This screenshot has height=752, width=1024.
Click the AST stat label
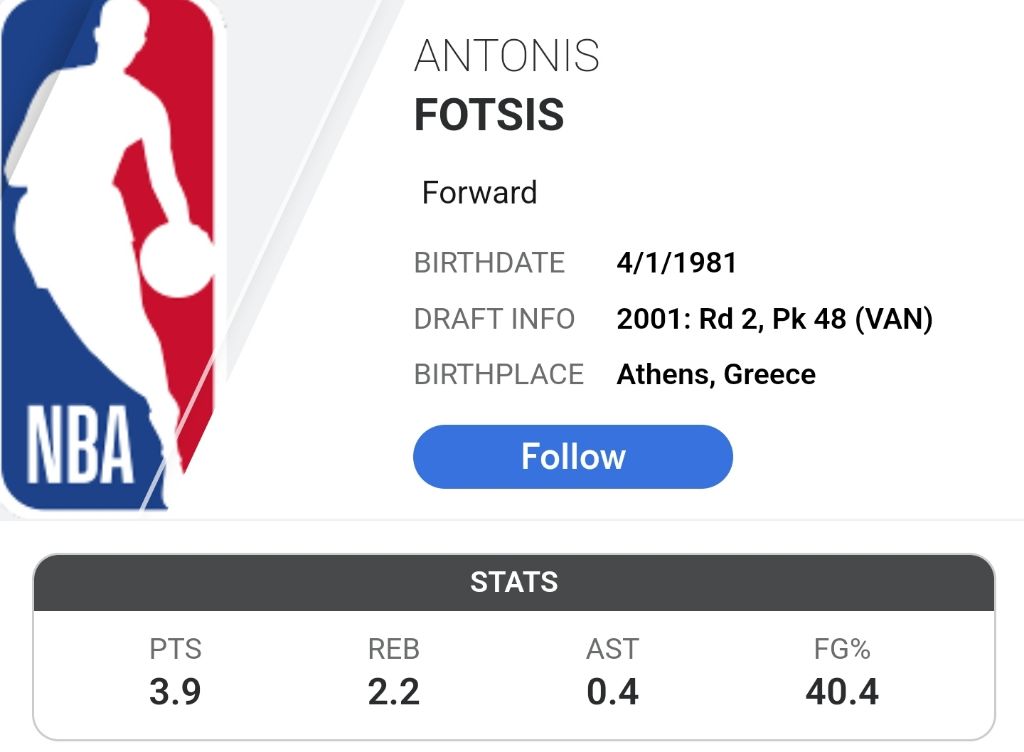(x=612, y=649)
